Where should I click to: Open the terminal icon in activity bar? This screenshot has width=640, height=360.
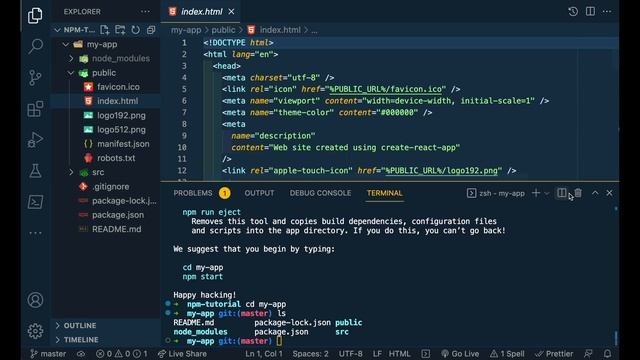tap(35, 202)
